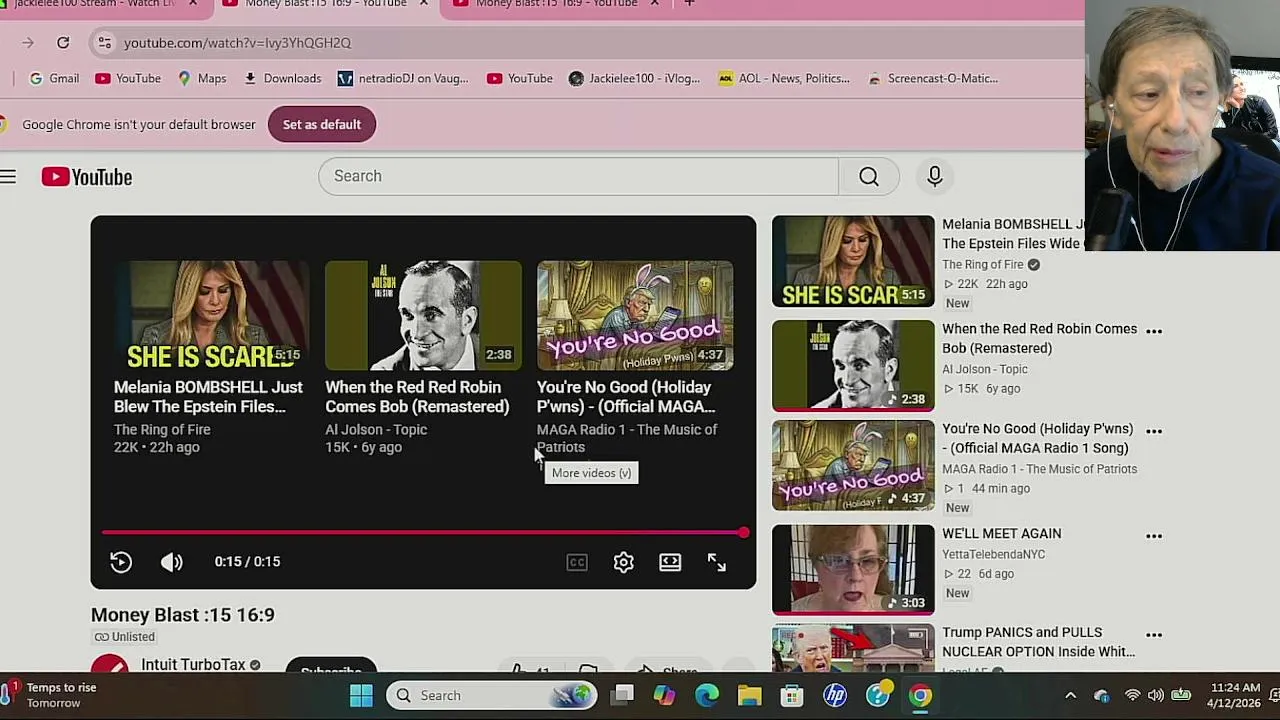Open File Explorer from the taskbar
This screenshot has width=1280, height=720.
750,696
